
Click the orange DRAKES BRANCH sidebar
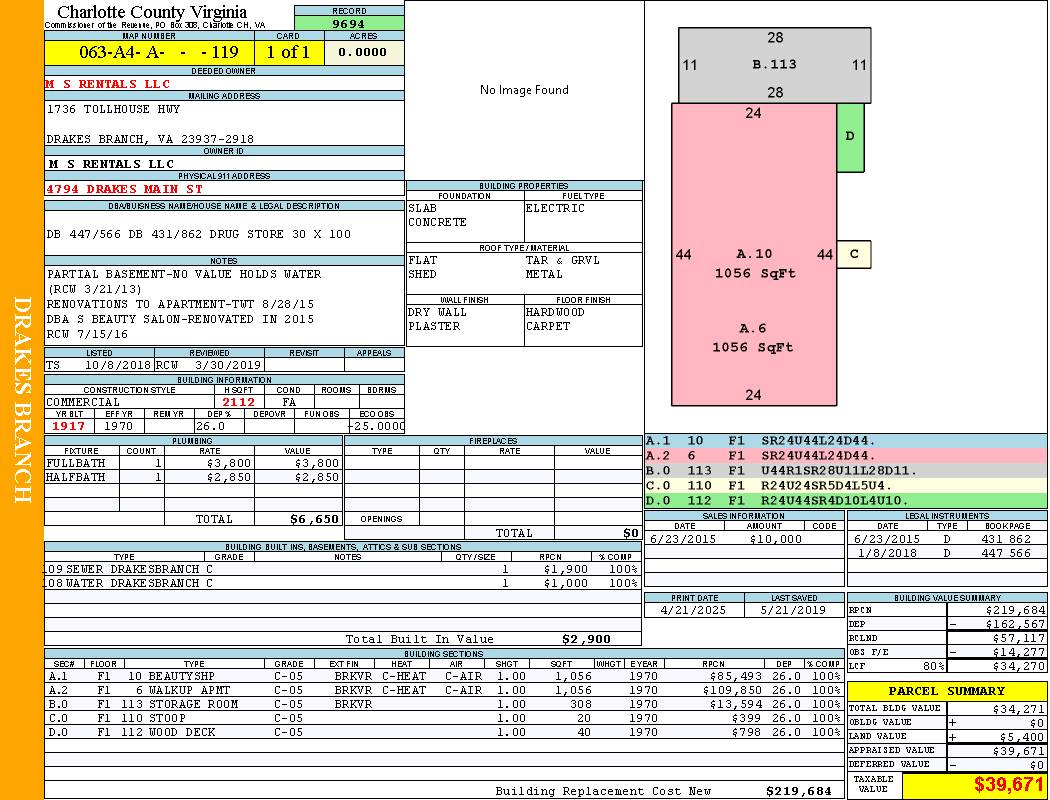click(22, 400)
